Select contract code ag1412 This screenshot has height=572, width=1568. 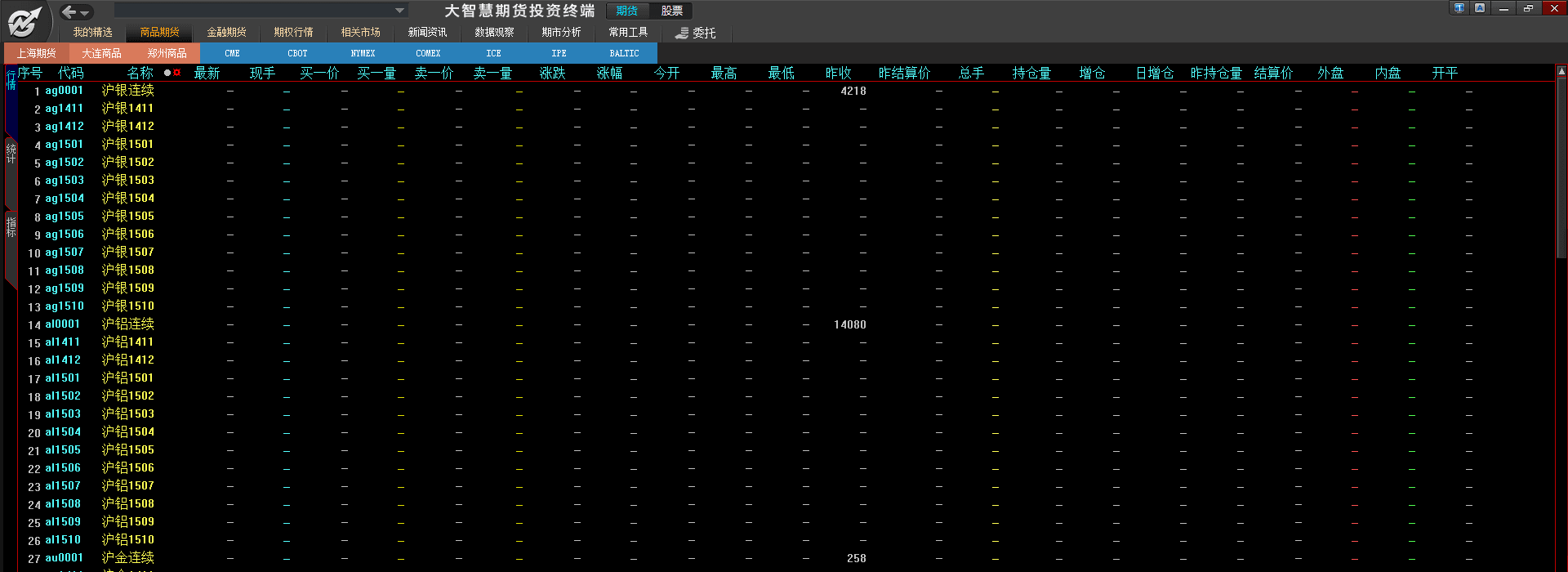(65, 127)
